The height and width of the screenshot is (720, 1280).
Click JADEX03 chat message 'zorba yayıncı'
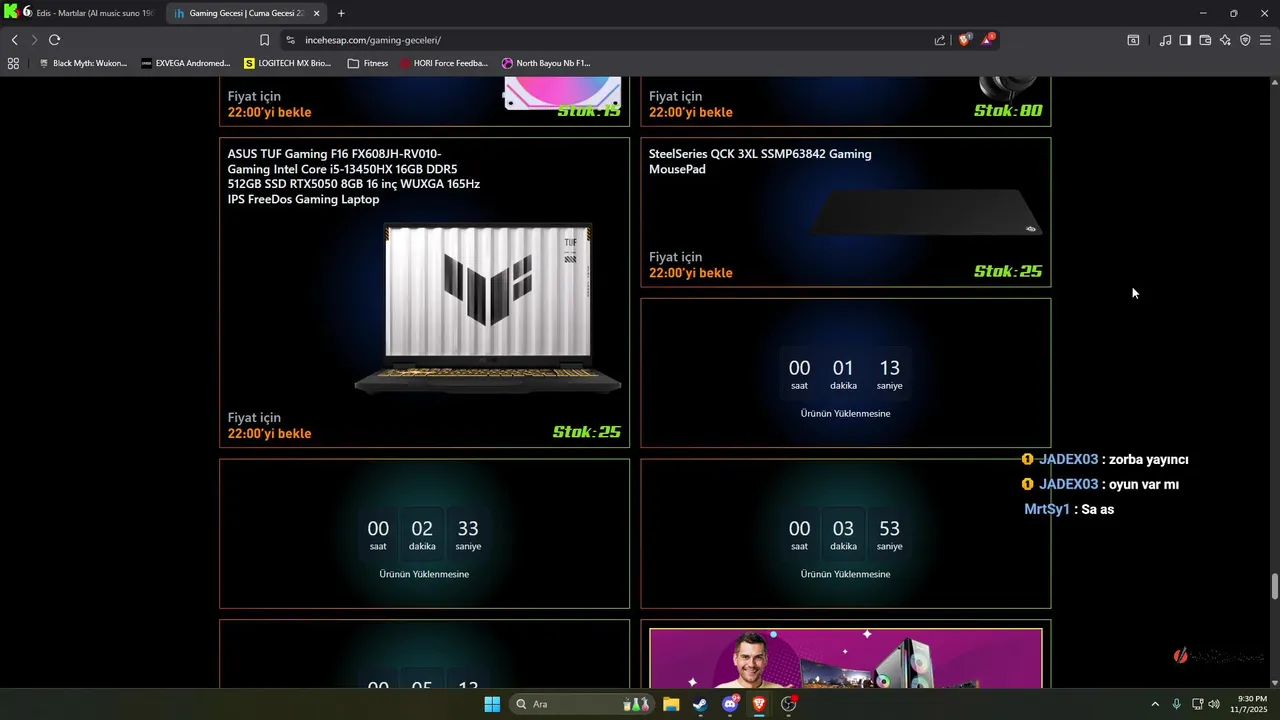tap(1105, 459)
